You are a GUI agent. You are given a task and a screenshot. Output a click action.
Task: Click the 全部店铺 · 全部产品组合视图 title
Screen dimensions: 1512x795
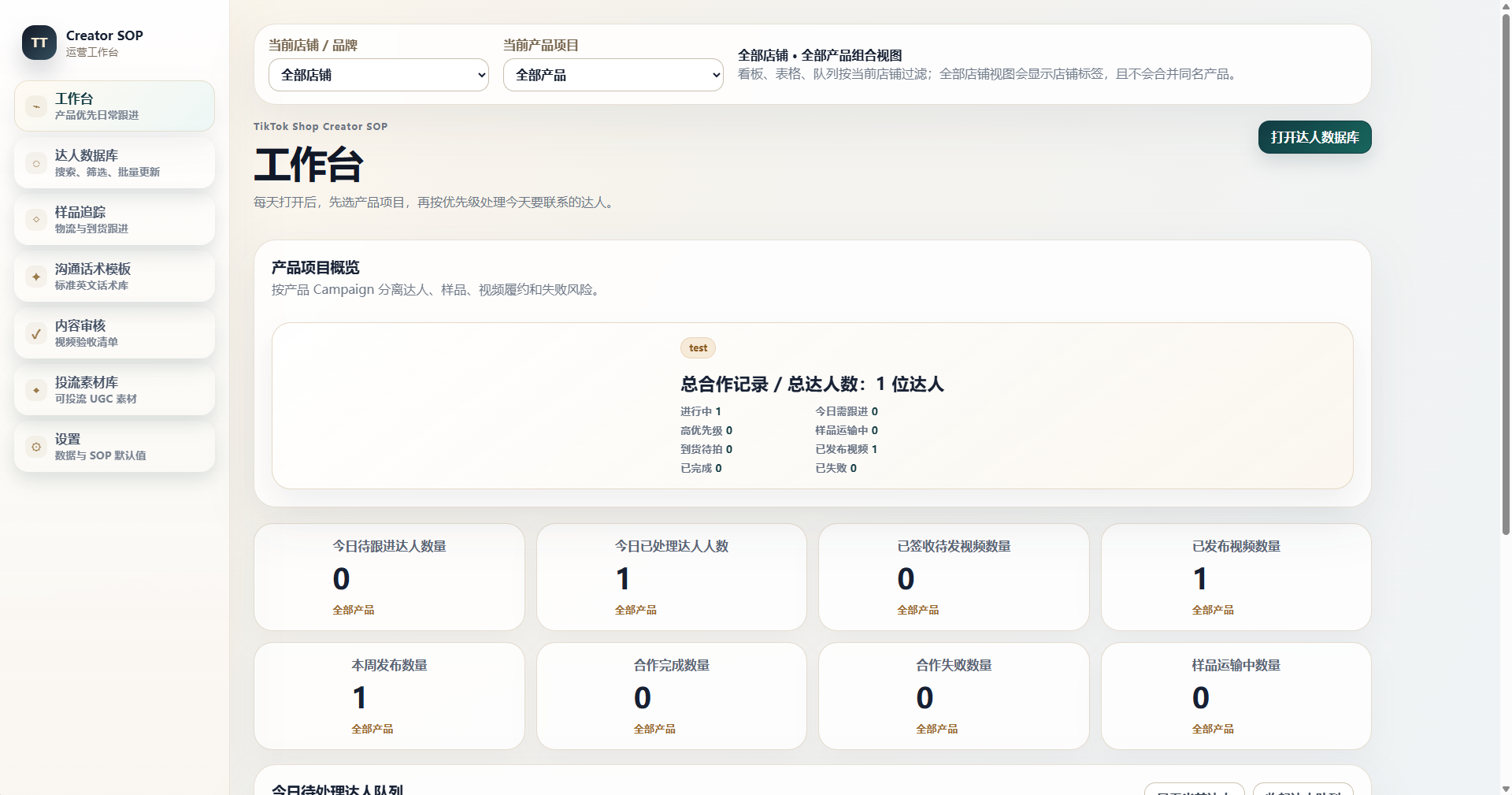click(x=820, y=55)
